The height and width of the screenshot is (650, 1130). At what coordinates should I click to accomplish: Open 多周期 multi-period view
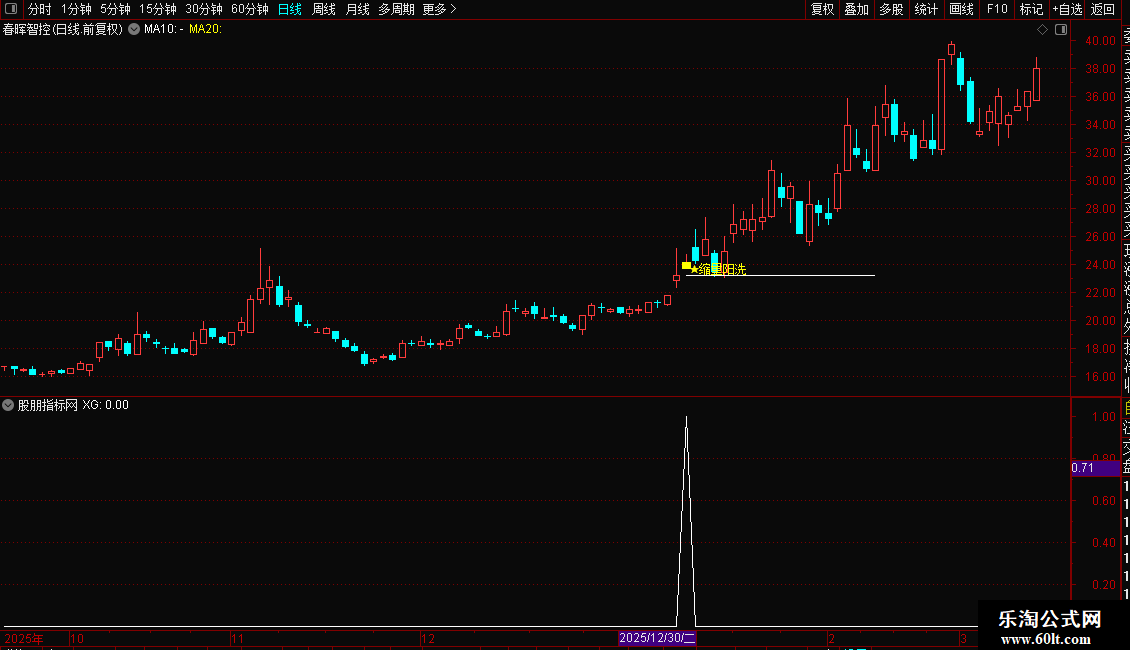point(396,9)
